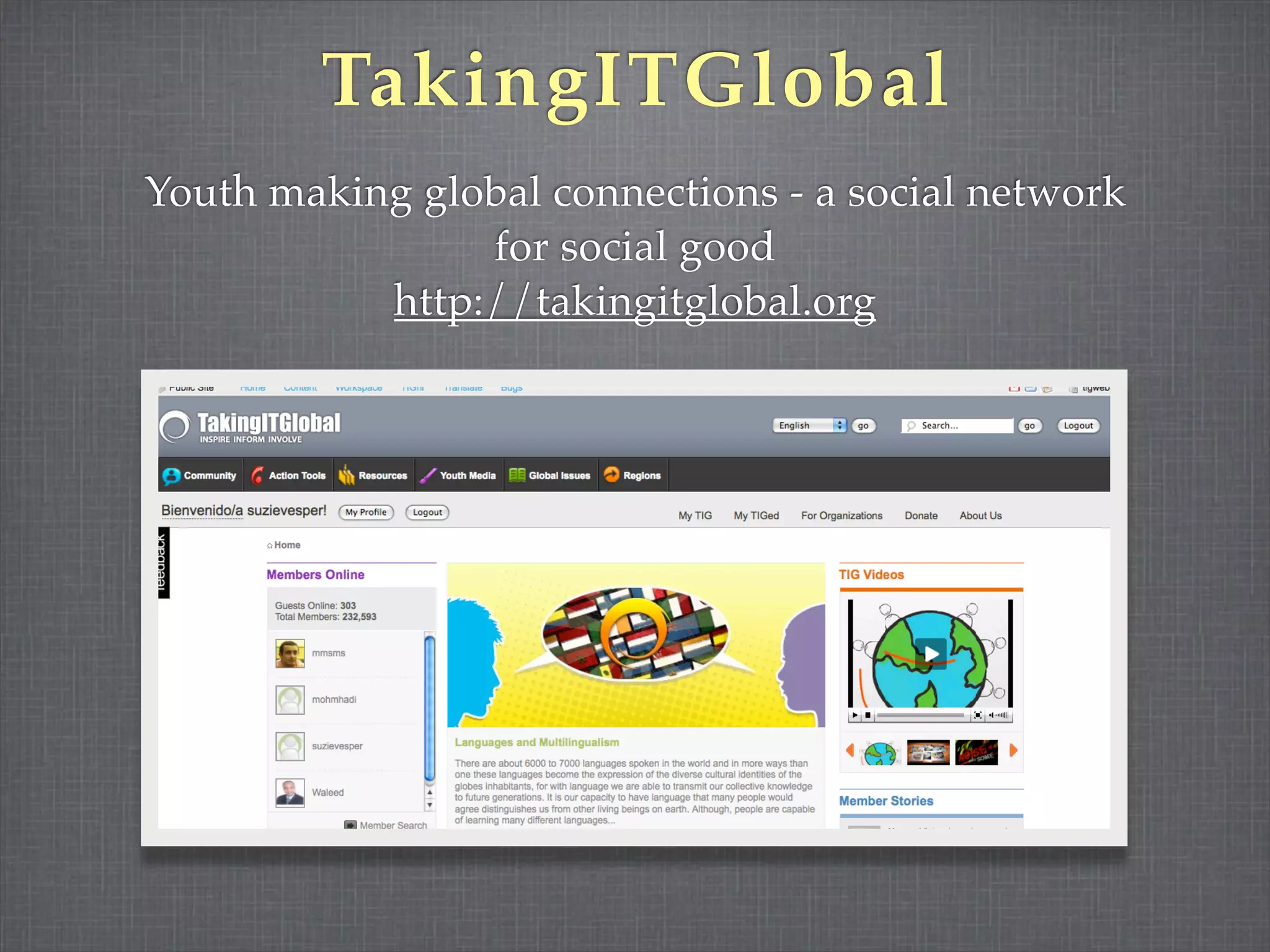
Task: Adjust the video volume level bars
Action: point(1000,715)
